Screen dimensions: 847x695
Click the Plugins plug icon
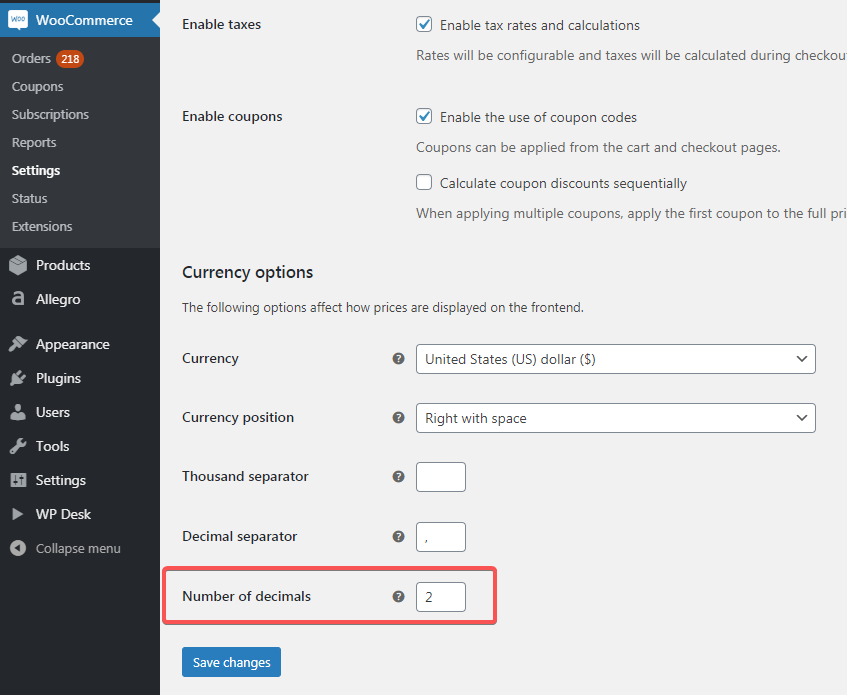[18, 378]
